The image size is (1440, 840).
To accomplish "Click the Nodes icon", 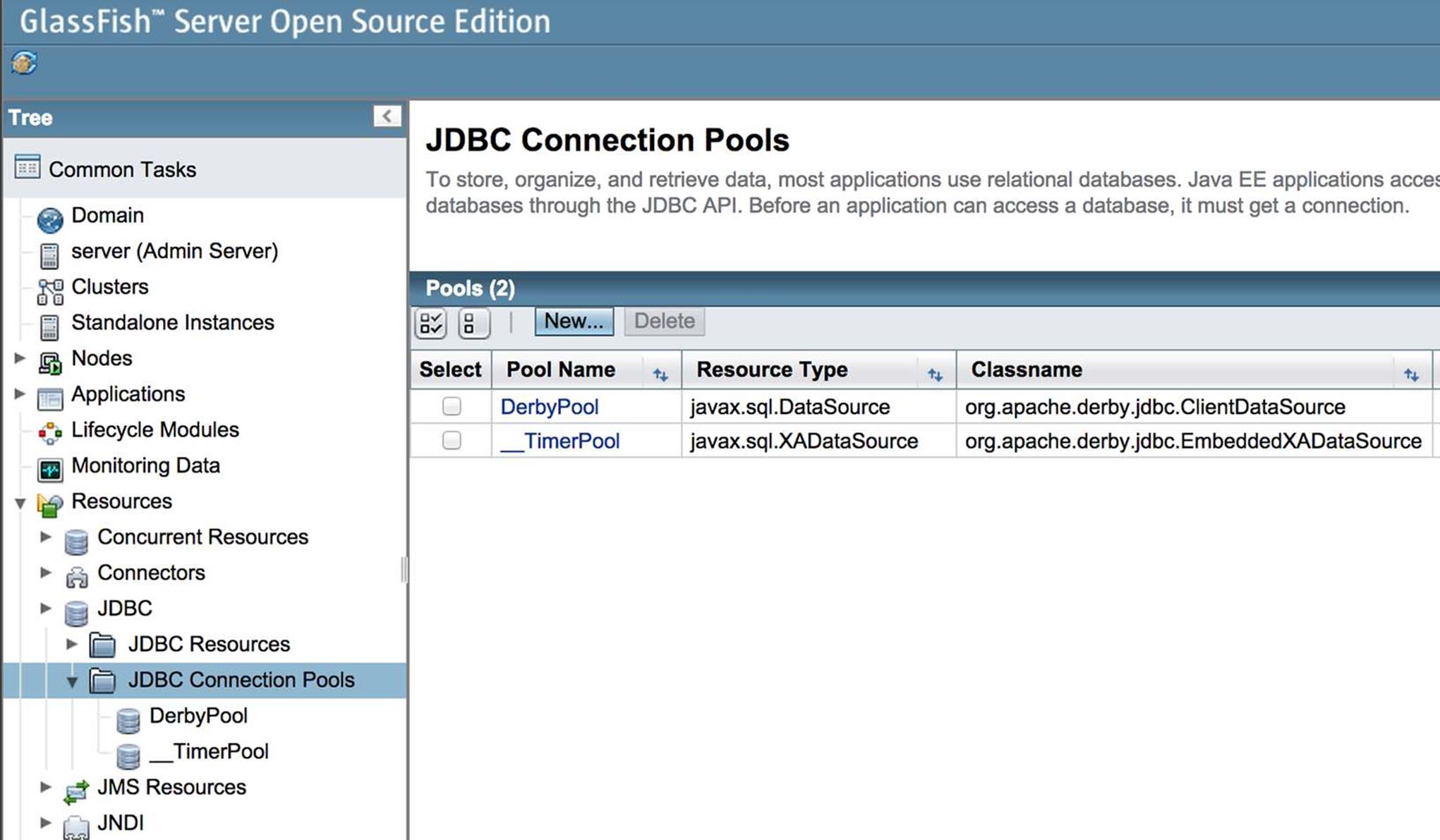I will [50, 363].
